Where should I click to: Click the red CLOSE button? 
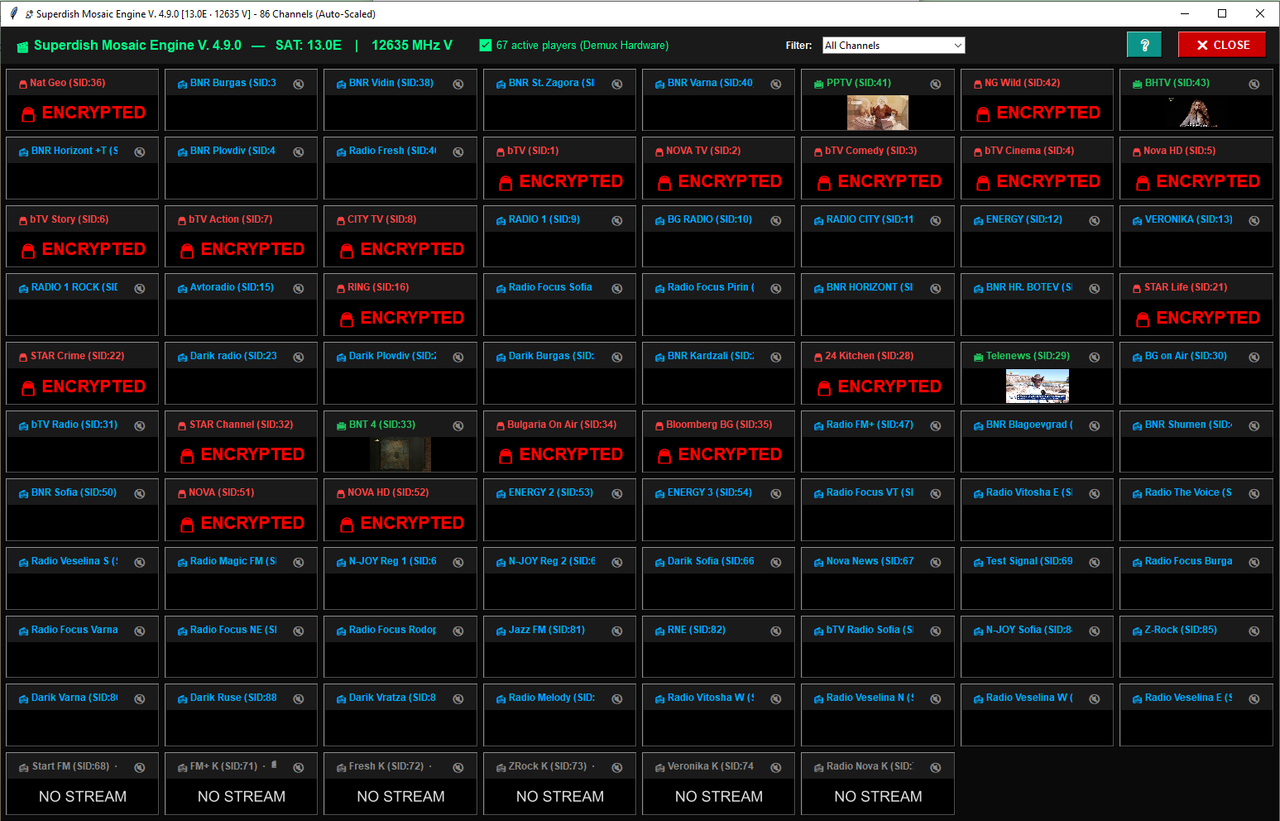(x=1222, y=45)
